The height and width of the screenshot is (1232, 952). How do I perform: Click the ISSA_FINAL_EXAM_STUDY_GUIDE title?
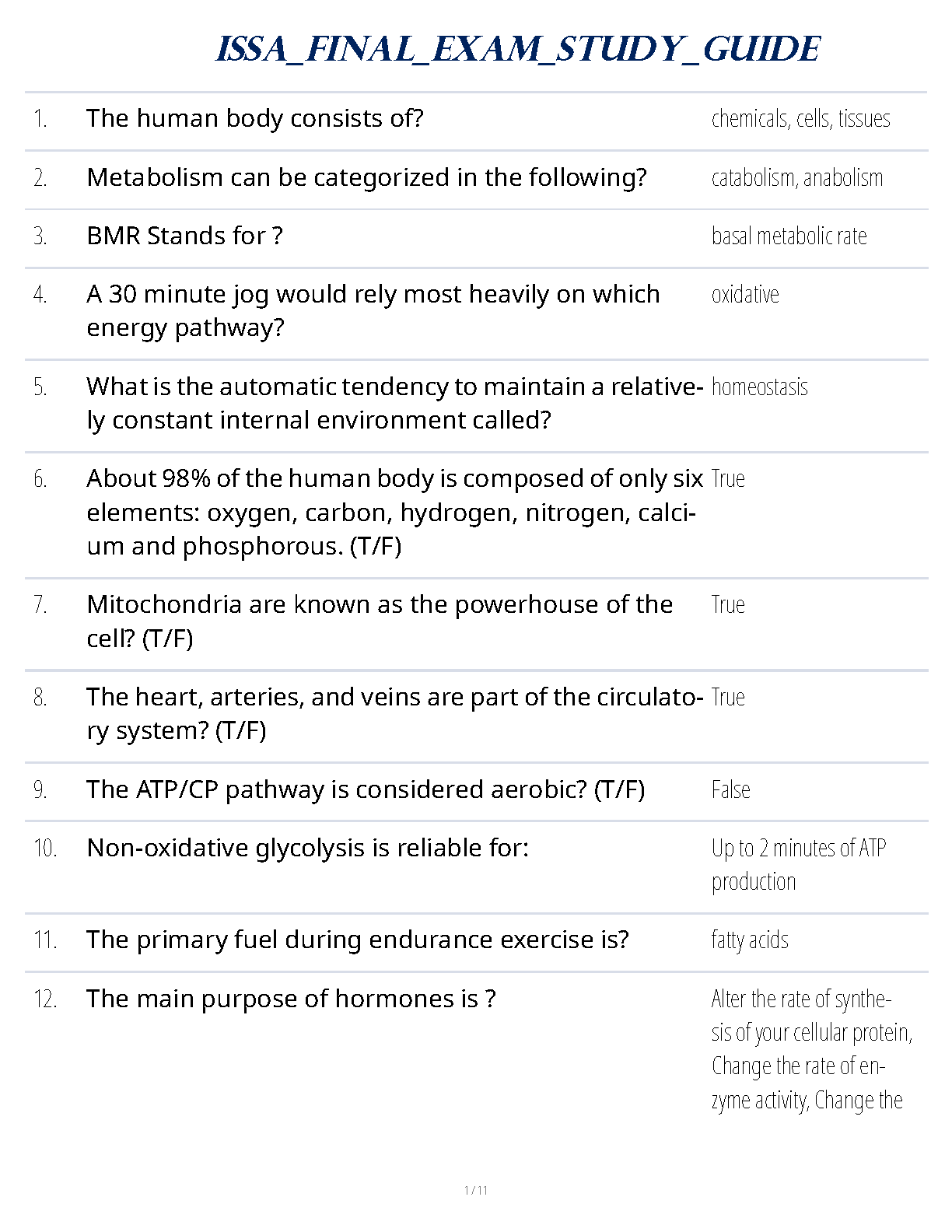[516, 49]
